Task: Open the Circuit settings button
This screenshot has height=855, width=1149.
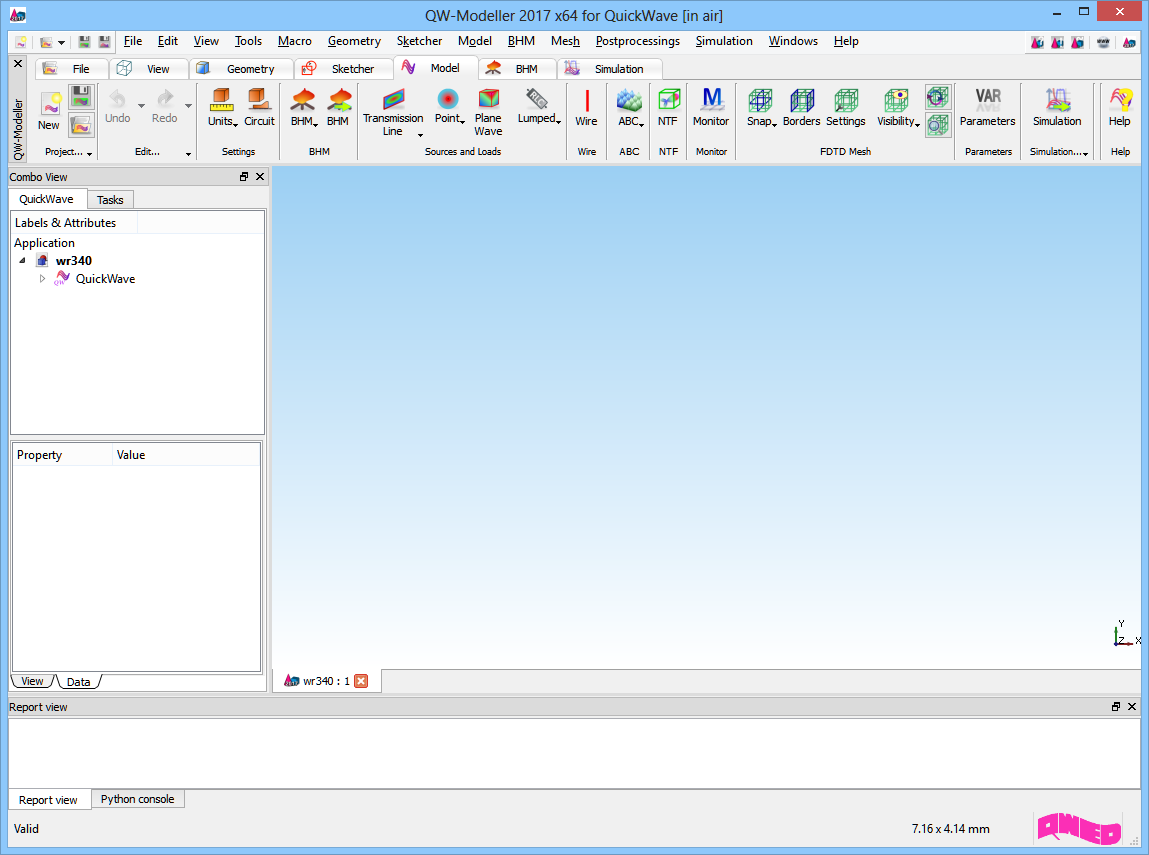Action: 259,107
